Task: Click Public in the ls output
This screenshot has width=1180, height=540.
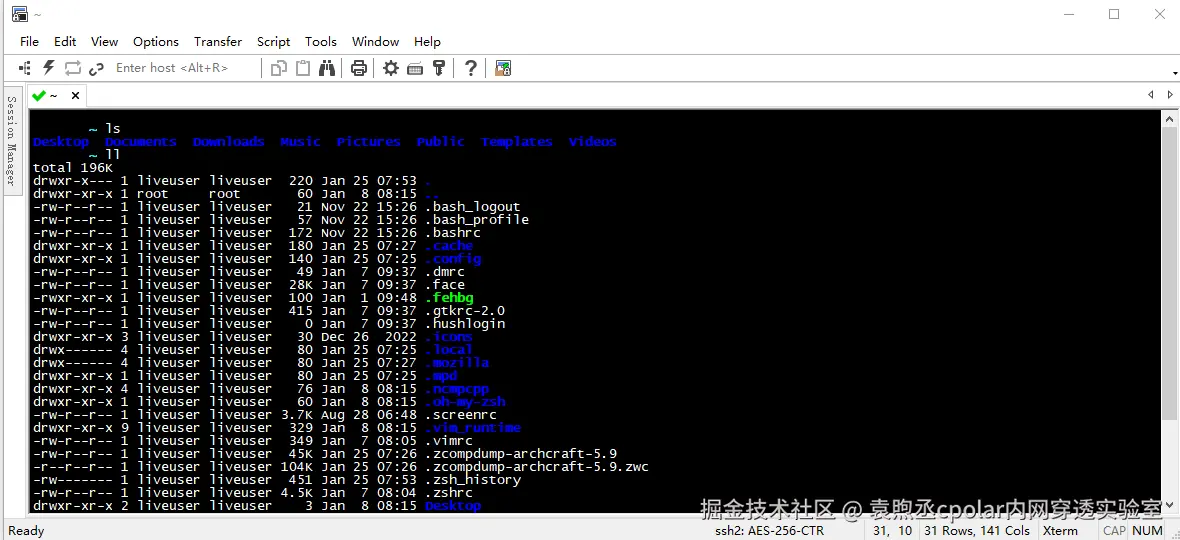Action: (441, 141)
